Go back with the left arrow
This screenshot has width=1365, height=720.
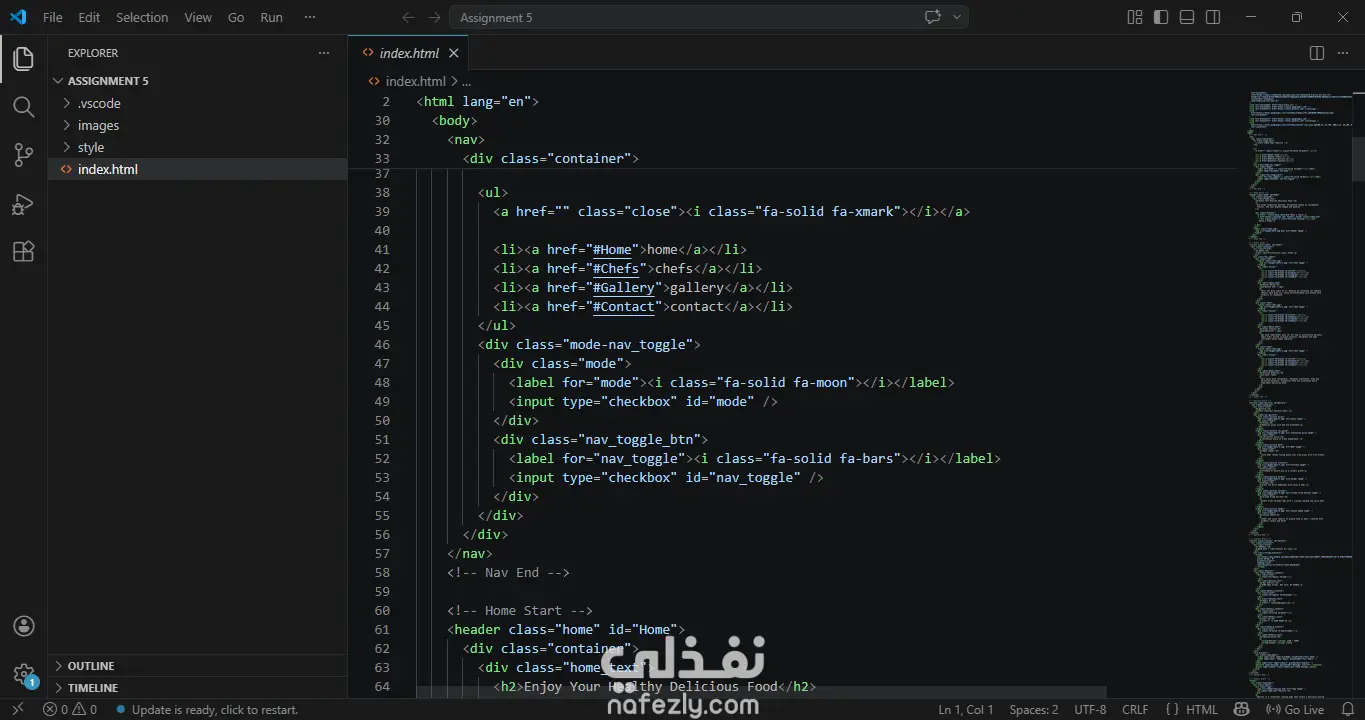point(407,17)
